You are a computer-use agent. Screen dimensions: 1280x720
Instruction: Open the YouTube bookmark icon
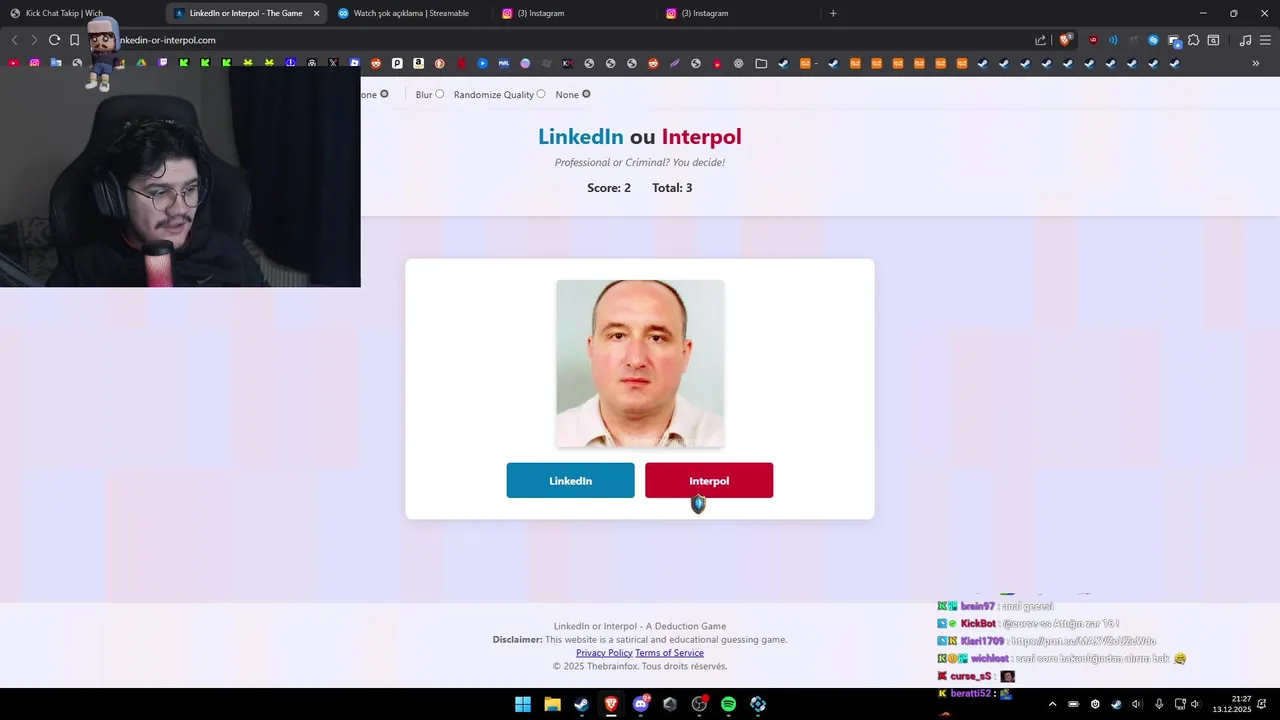13,63
